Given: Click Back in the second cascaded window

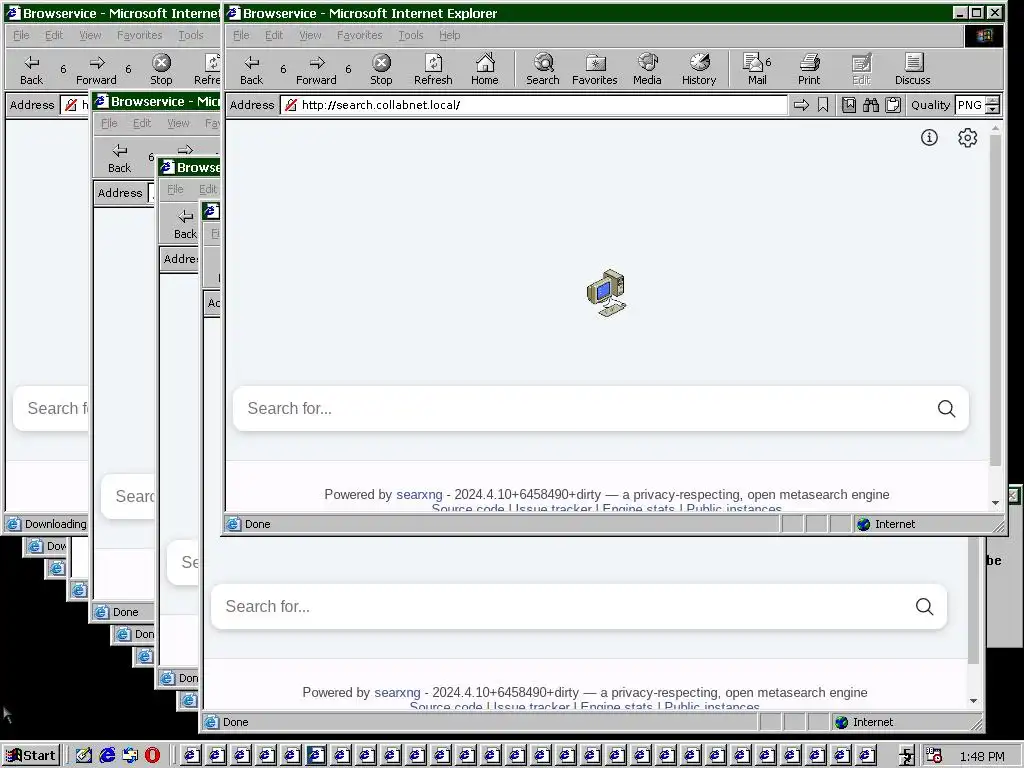Looking at the screenshot, I should click(119, 157).
